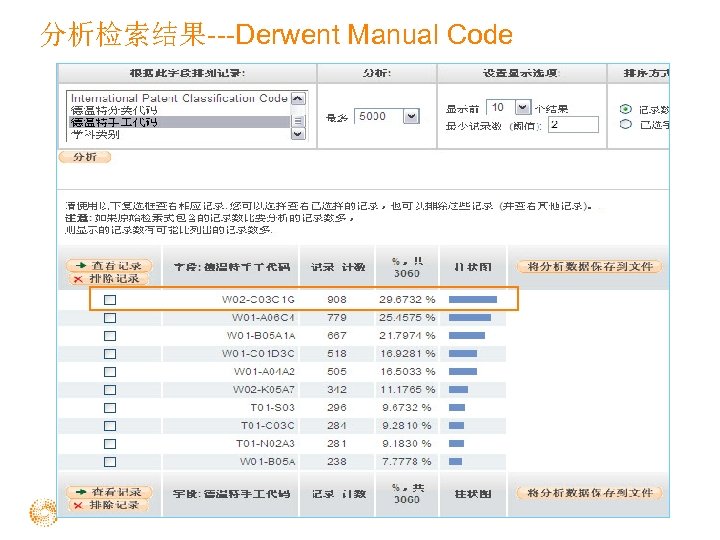The image size is (720, 540).
Task: Click the code W02-K05A7
Action: [264, 390]
